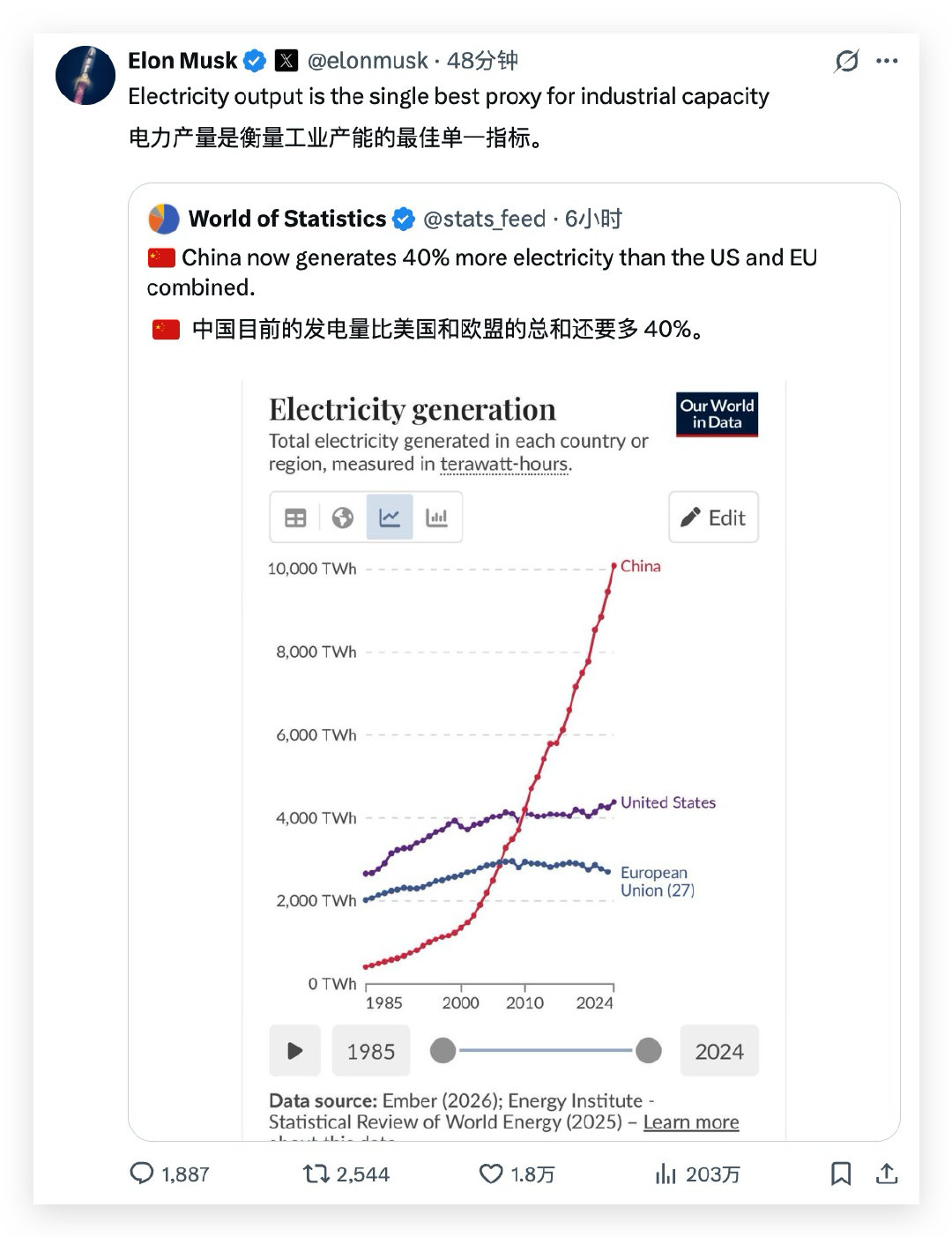Switch chart to table view
952x1237 pixels.
294,518
